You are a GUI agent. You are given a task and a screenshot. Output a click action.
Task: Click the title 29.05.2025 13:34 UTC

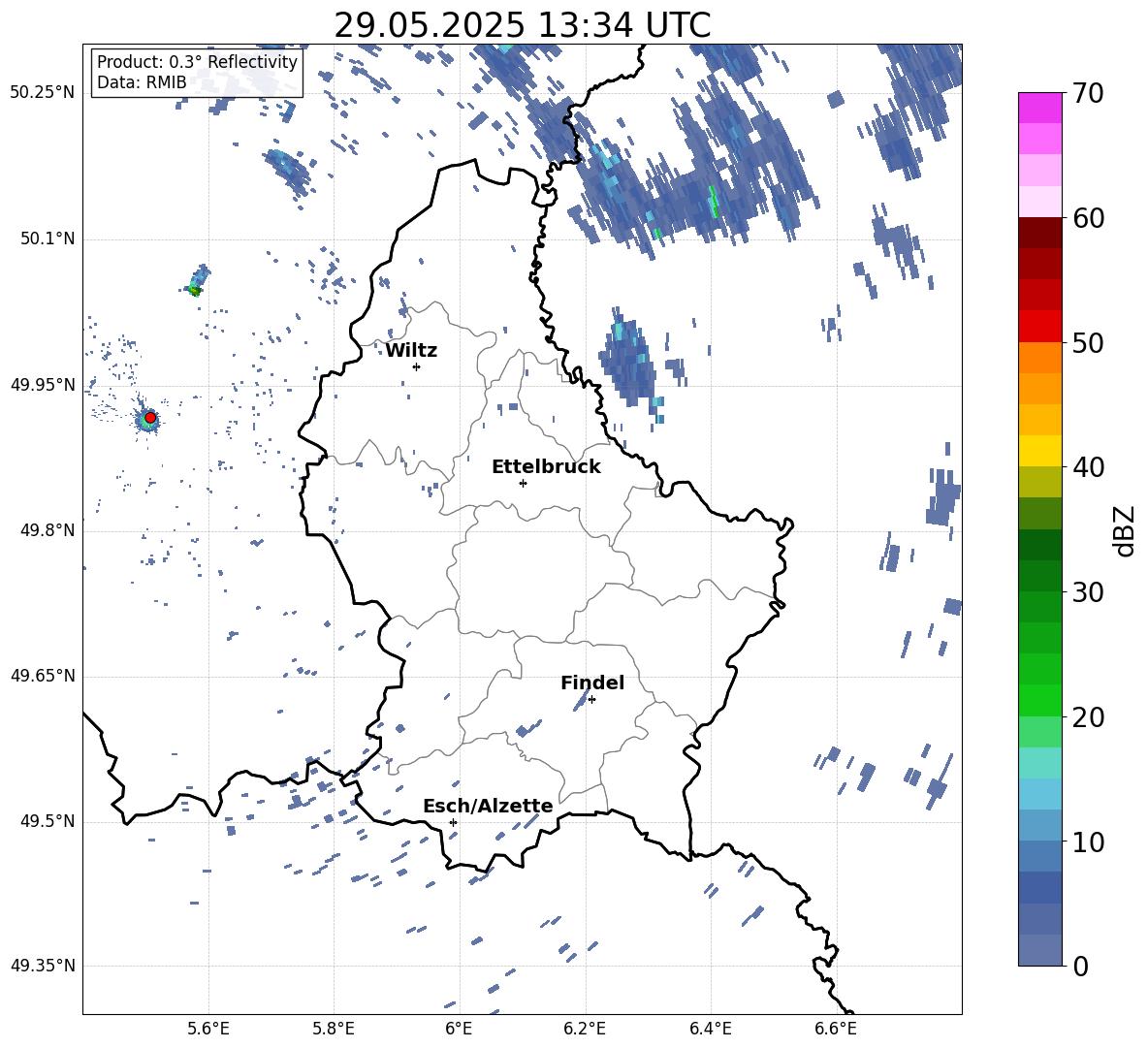click(522, 25)
